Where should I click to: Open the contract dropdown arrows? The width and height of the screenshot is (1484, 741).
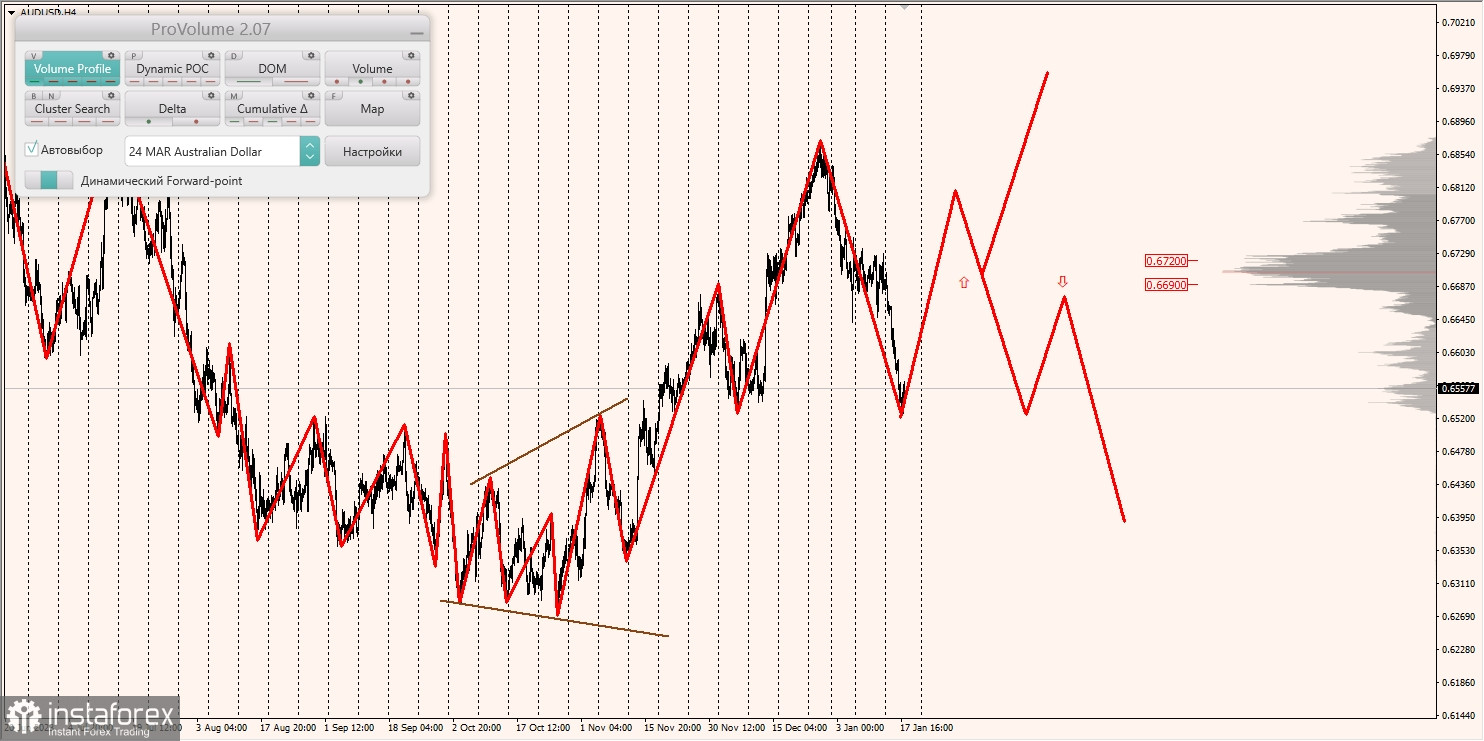click(309, 151)
